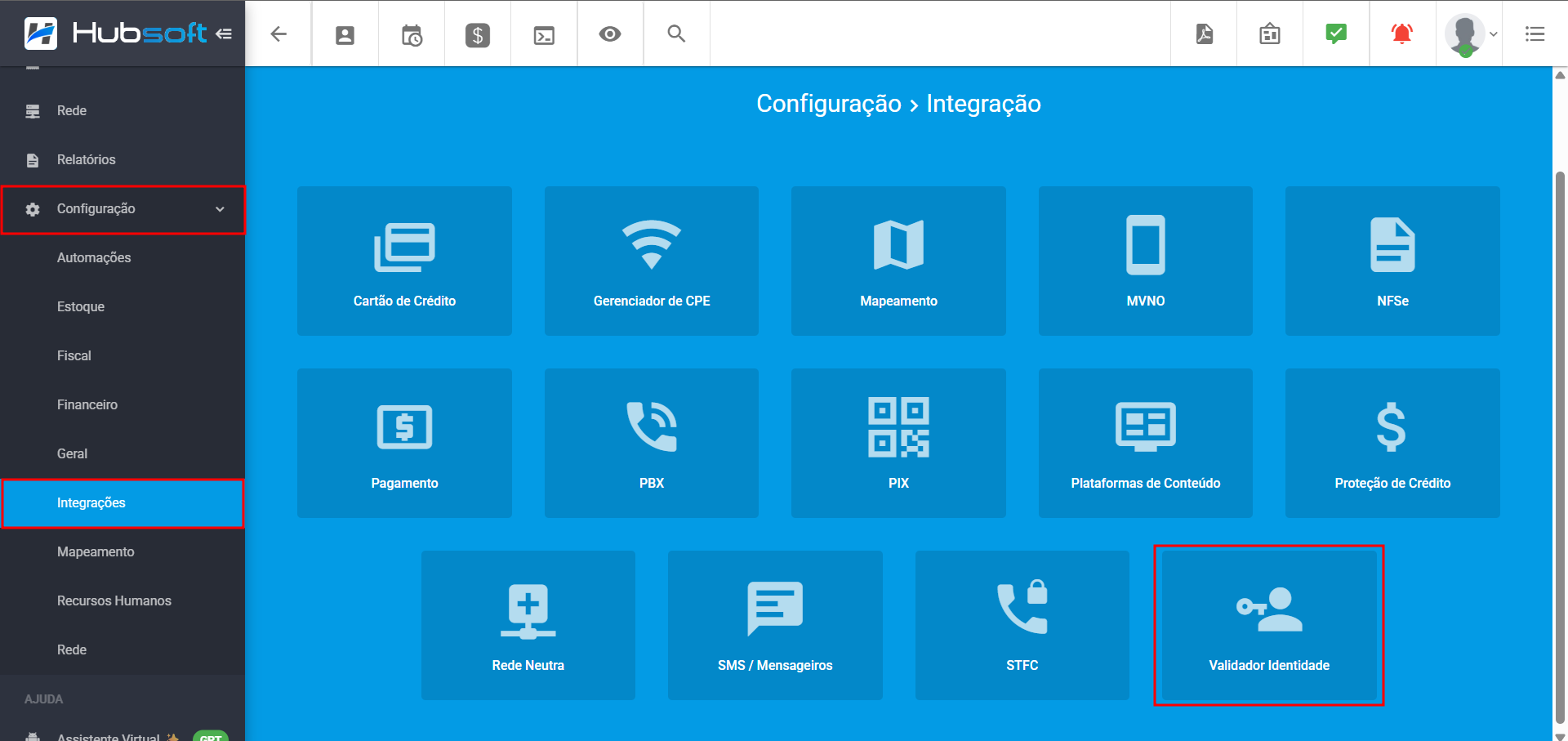Open the MVNO integration tile
The width and height of the screenshot is (1568, 741).
(1146, 261)
